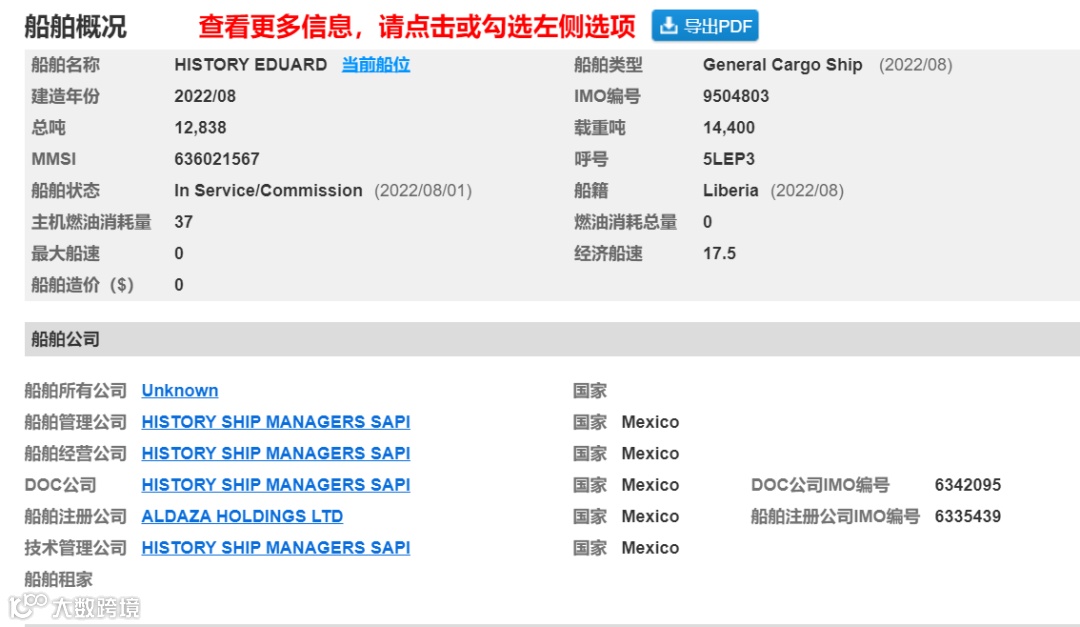The image size is (1080, 627).
Task: Select the flag state Liberia
Action: (730, 190)
